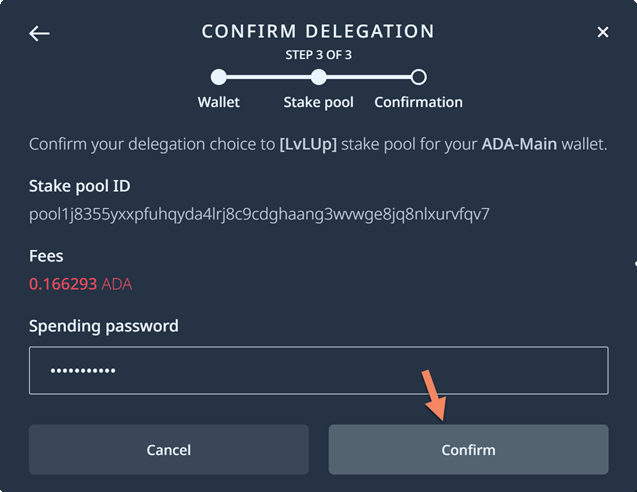Click the back arrow icon

(x=39, y=33)
